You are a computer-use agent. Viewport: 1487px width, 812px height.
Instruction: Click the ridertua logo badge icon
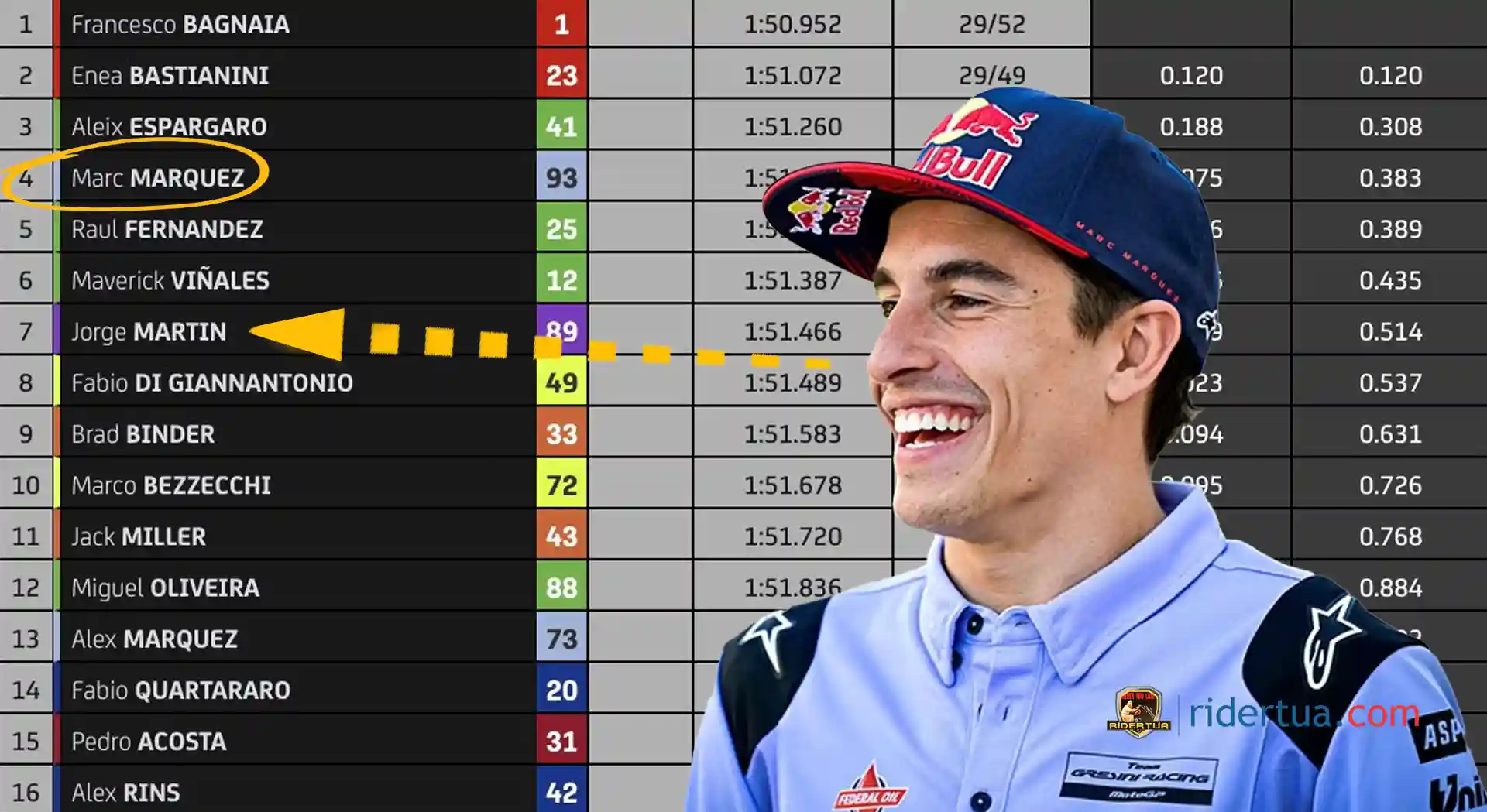(1138, 711)
